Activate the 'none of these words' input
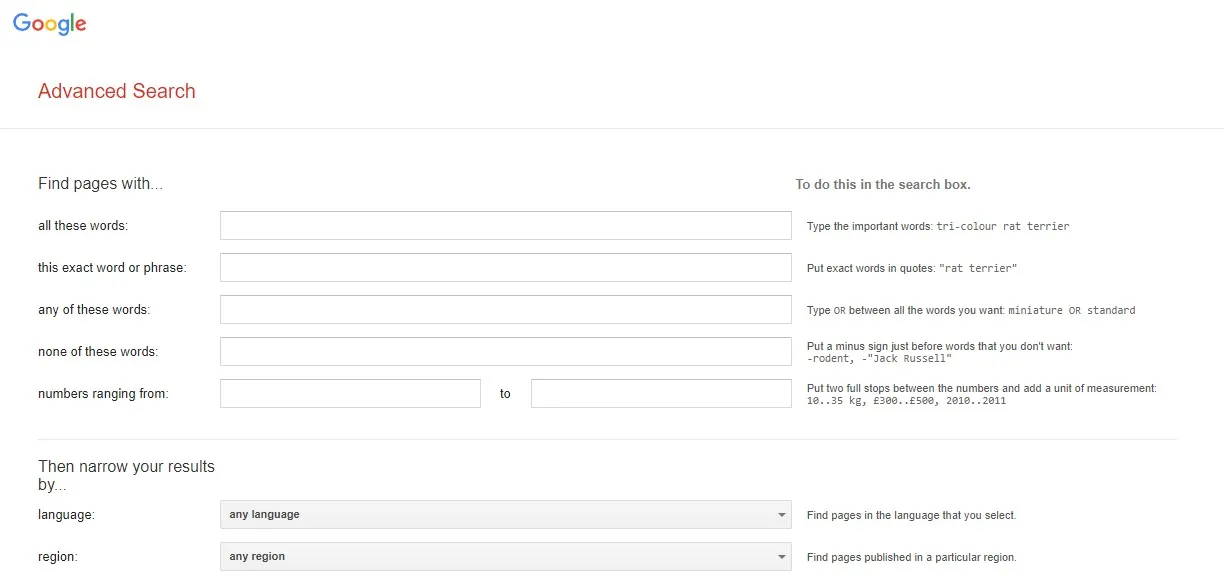 [x=505, y=352]
